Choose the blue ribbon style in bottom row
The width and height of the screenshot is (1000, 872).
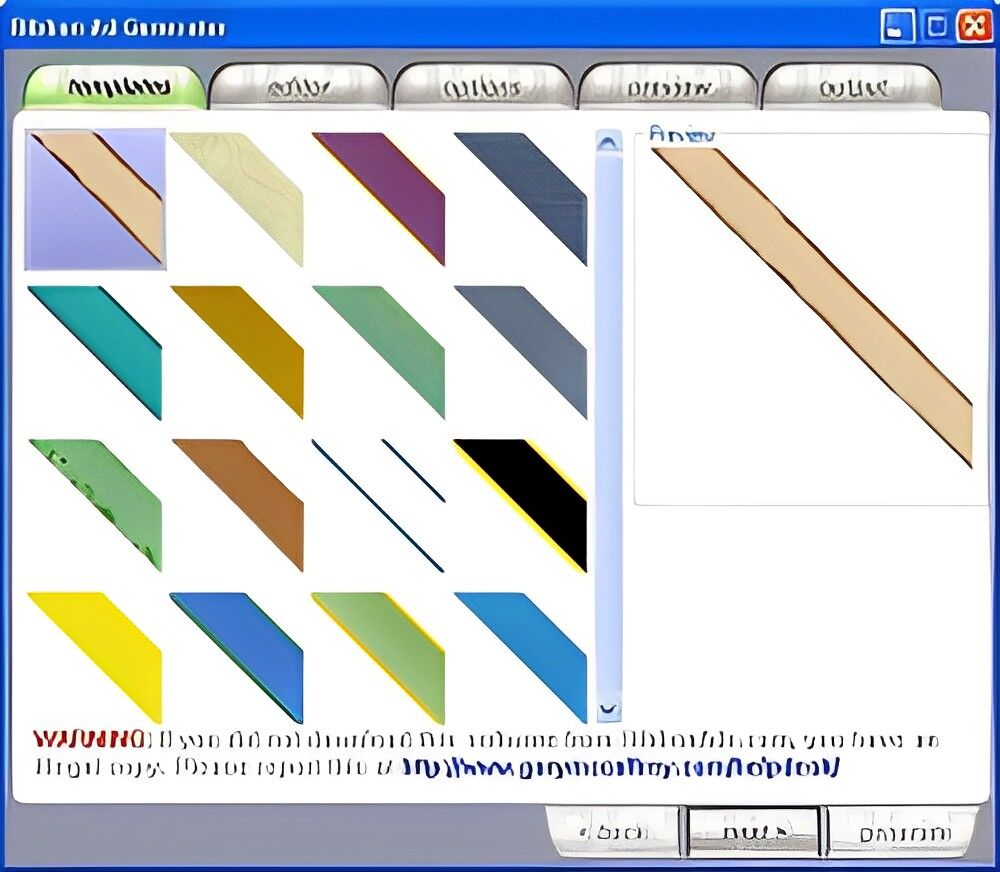click(240, 645)
